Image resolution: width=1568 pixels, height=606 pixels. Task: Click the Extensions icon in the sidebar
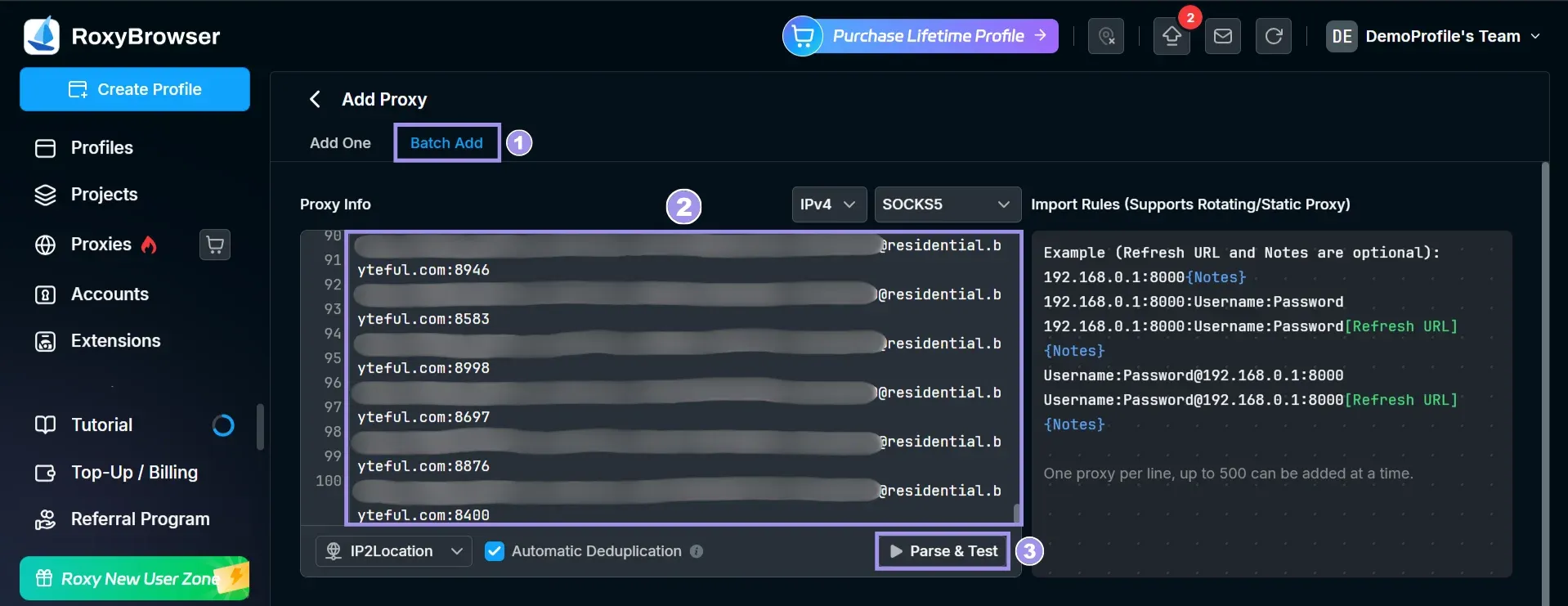(46, 341)
